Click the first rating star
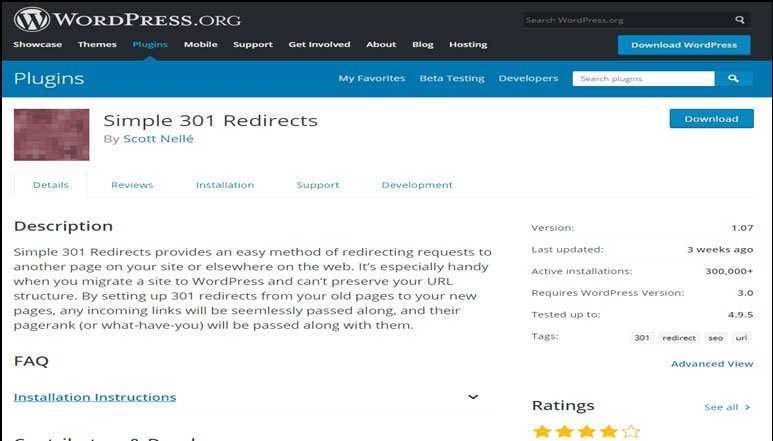Image resolution: width=773 pixels, height=441 pixels. pyautogui.click(x=542, y=432)
